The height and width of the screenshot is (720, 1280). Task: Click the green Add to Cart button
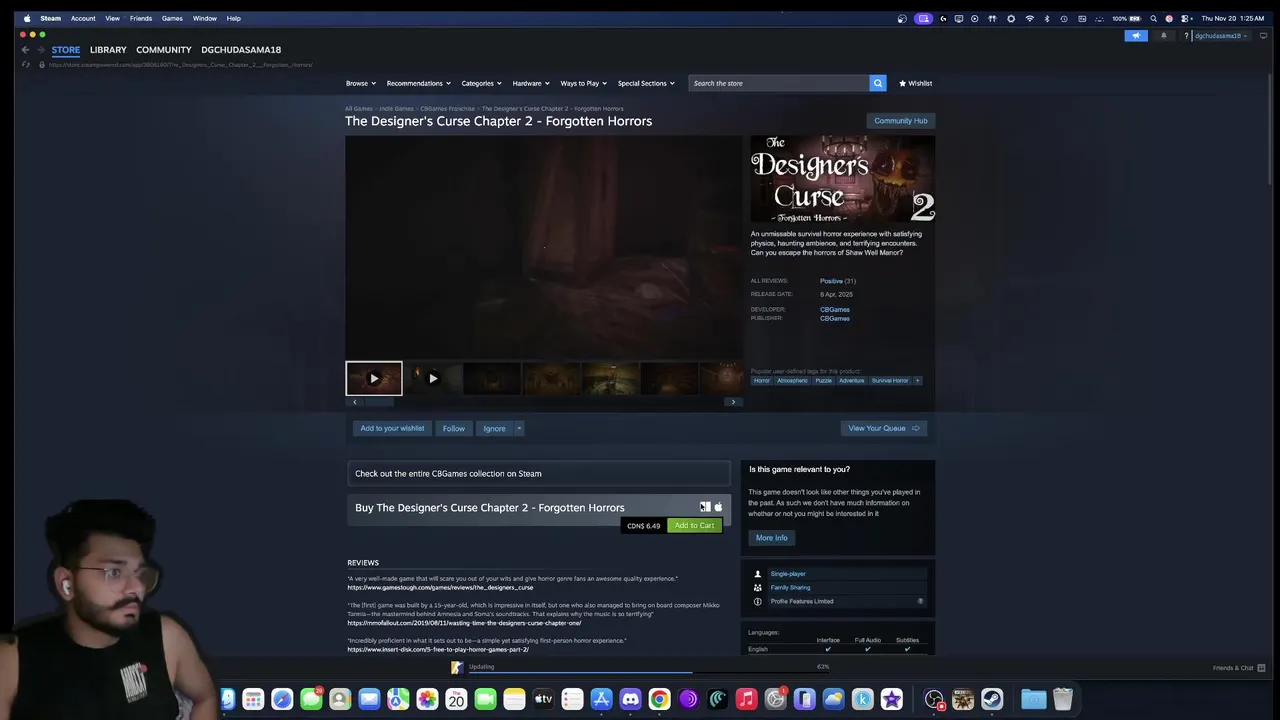pyautogui.click(x=694, y=525)
